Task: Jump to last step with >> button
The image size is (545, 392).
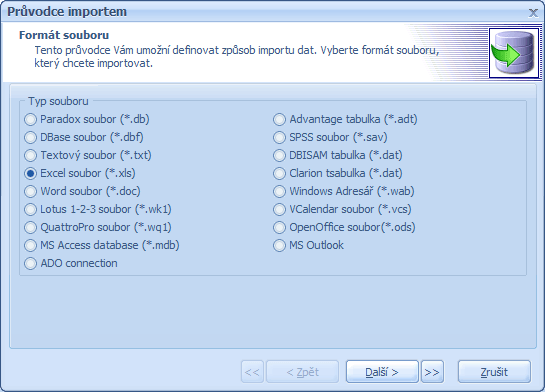Action: point(432,372)
